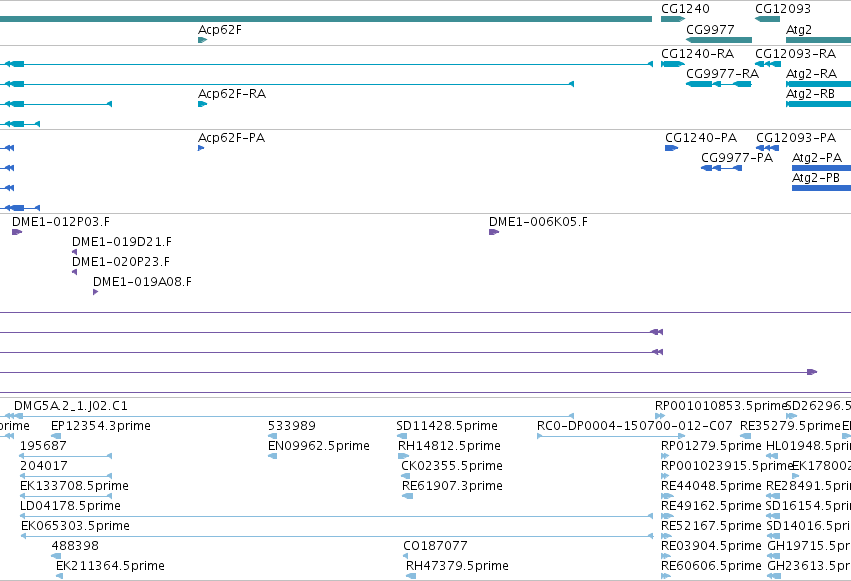Screen dimensions: 851x581
Task: Click the GH23613.5prime EST
Action: tap(774, 576)
